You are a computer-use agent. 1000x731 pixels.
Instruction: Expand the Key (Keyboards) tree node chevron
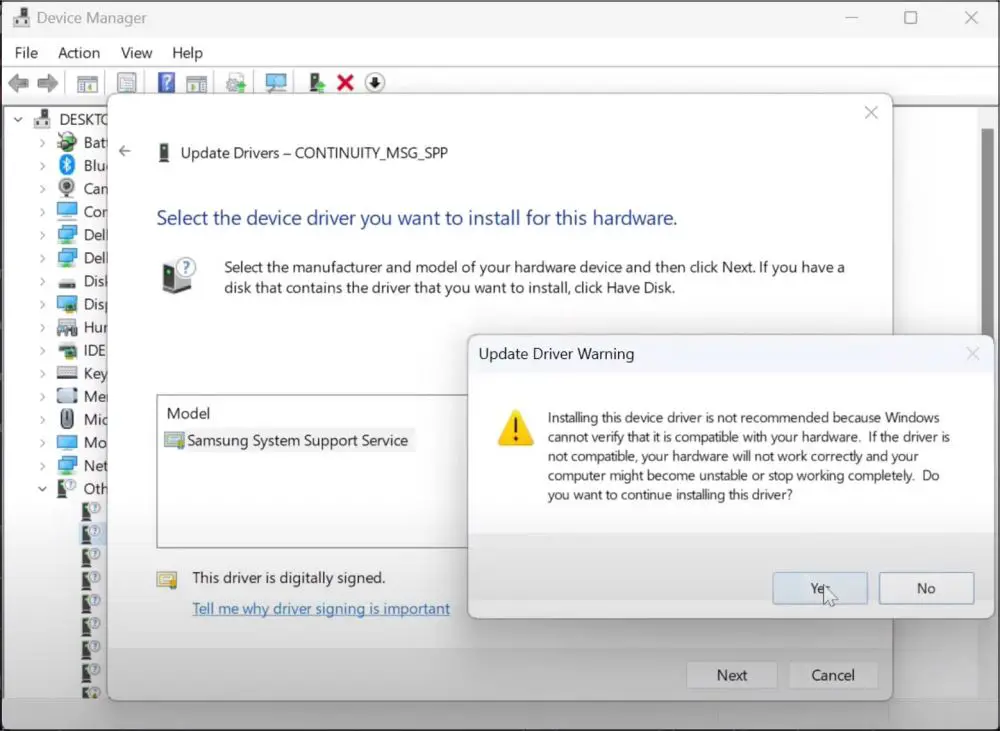[x=43, y=373]
